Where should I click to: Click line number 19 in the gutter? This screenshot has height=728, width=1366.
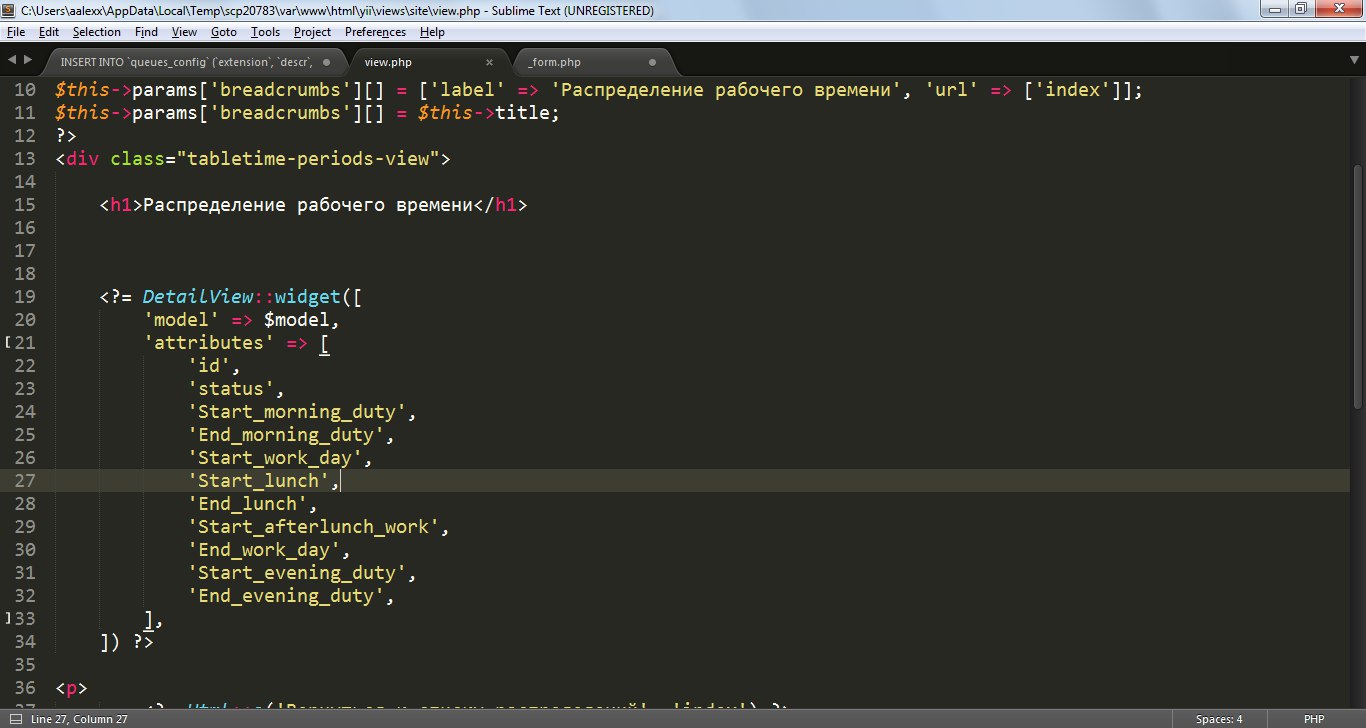(x=25, y=297)
